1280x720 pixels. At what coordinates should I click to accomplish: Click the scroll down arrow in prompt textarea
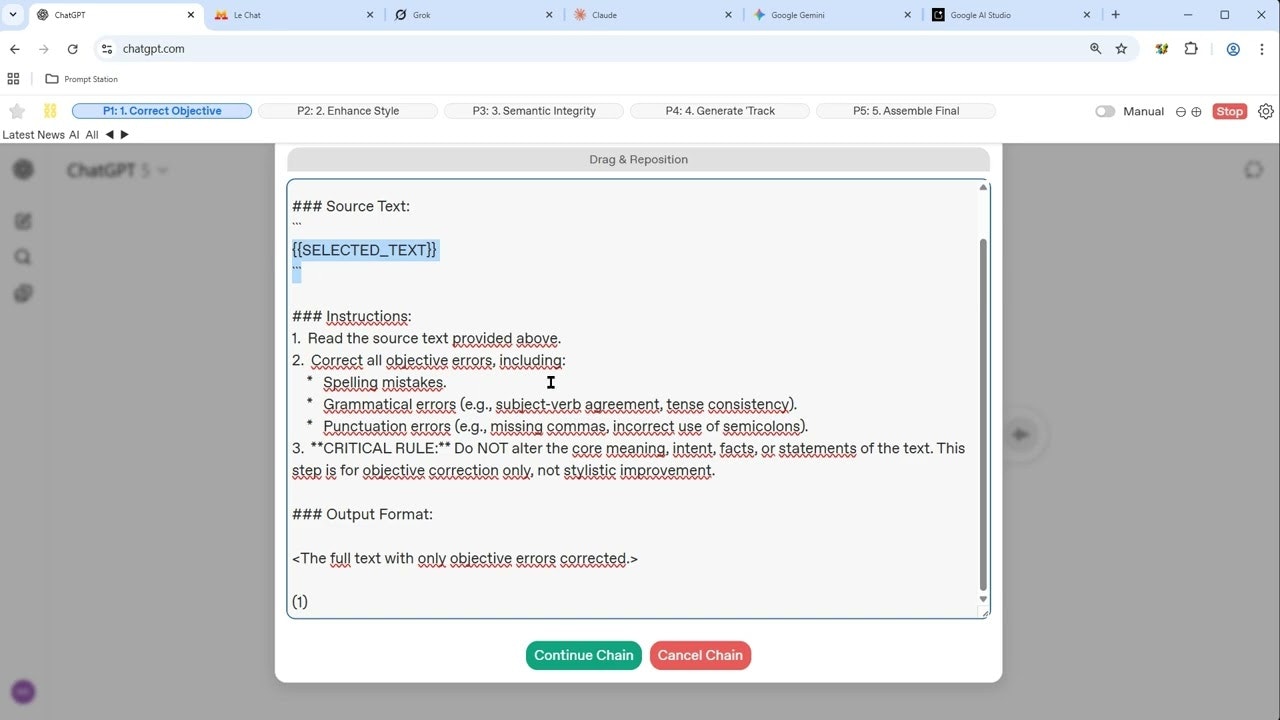coord(983,599)
